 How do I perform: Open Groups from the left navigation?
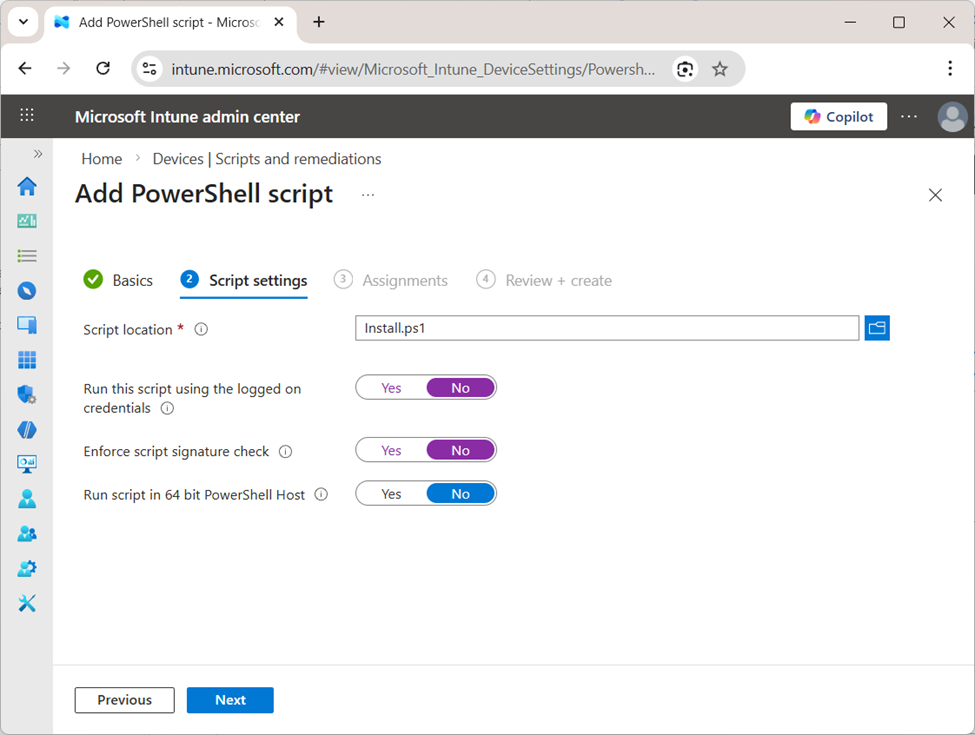(x=27, y=533)
